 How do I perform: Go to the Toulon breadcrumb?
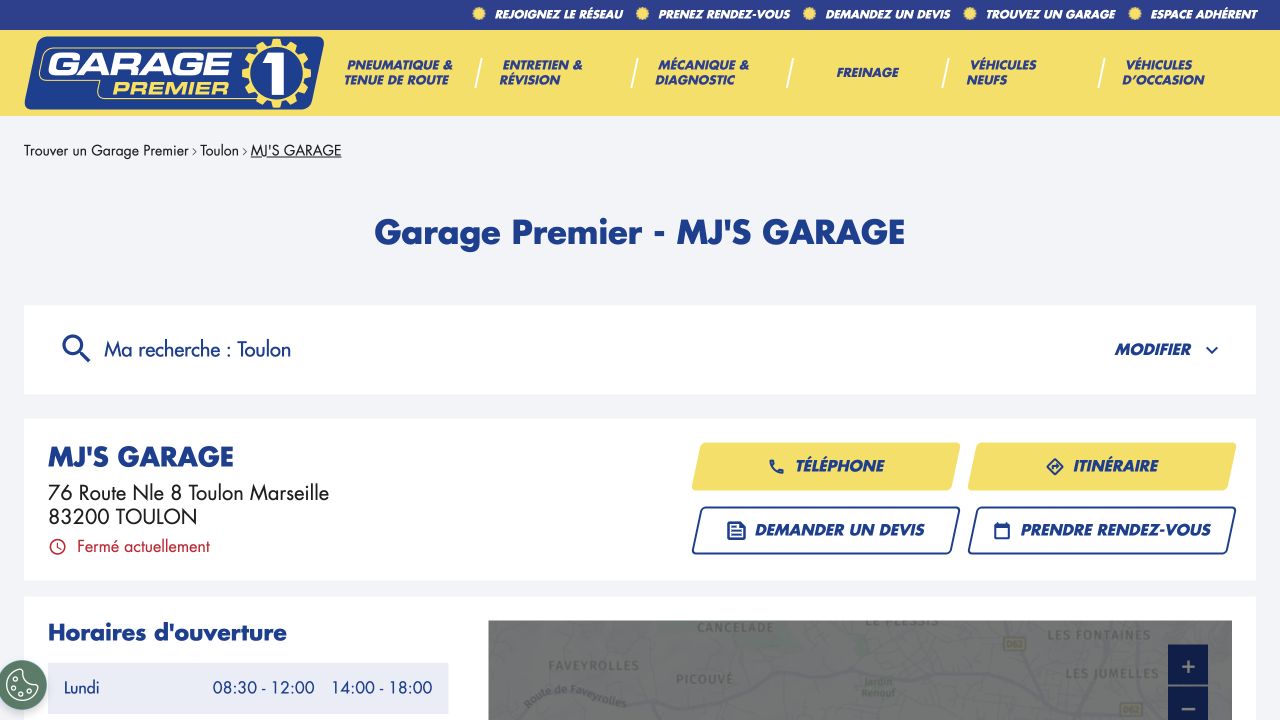tap(219, 151)
